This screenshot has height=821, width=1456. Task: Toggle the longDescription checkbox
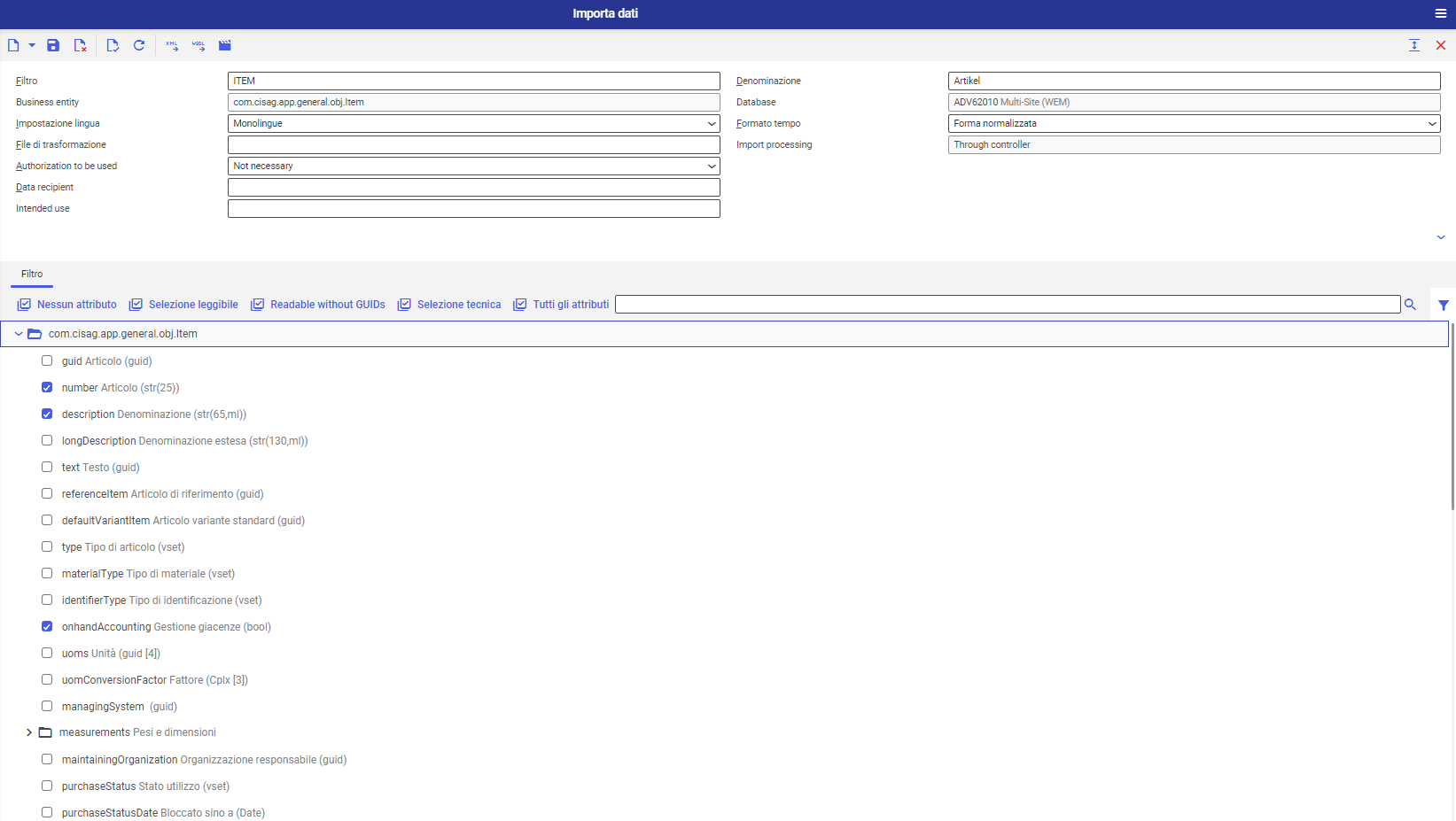click(x=47, y=440)
